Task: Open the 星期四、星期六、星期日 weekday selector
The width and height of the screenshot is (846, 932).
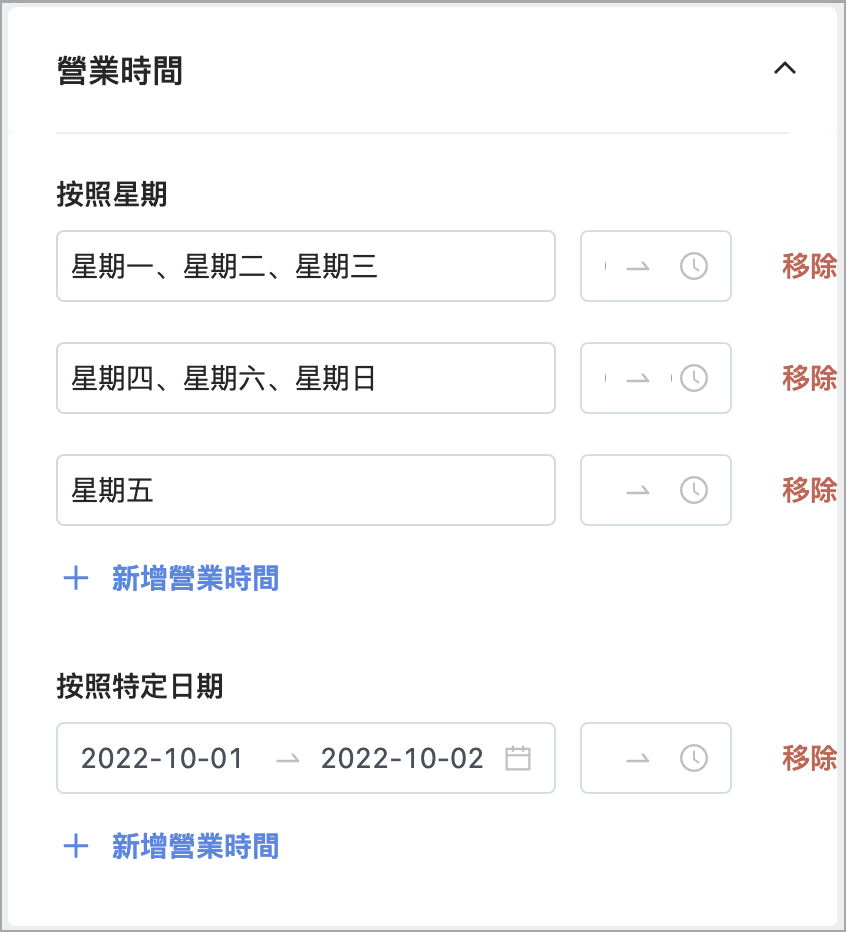Action: pos(306,378)
